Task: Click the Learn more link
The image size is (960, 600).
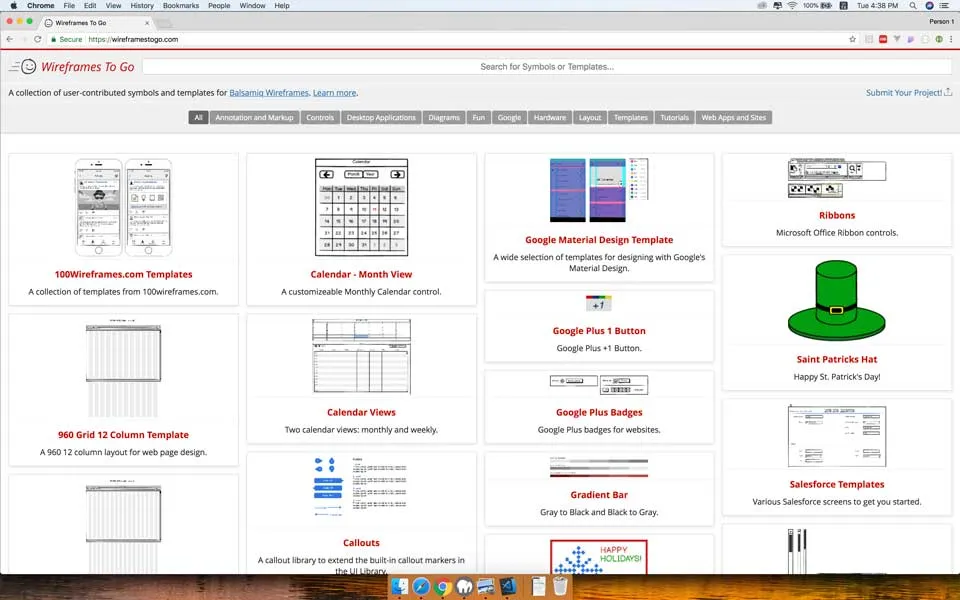Action: 334,92
